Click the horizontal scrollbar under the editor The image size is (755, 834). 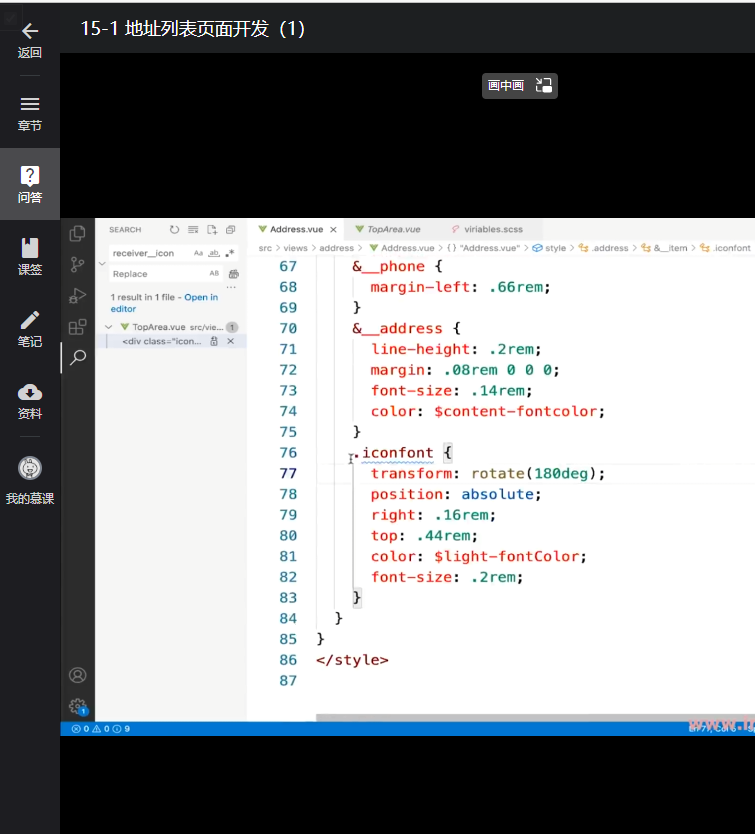coord(535,718)
